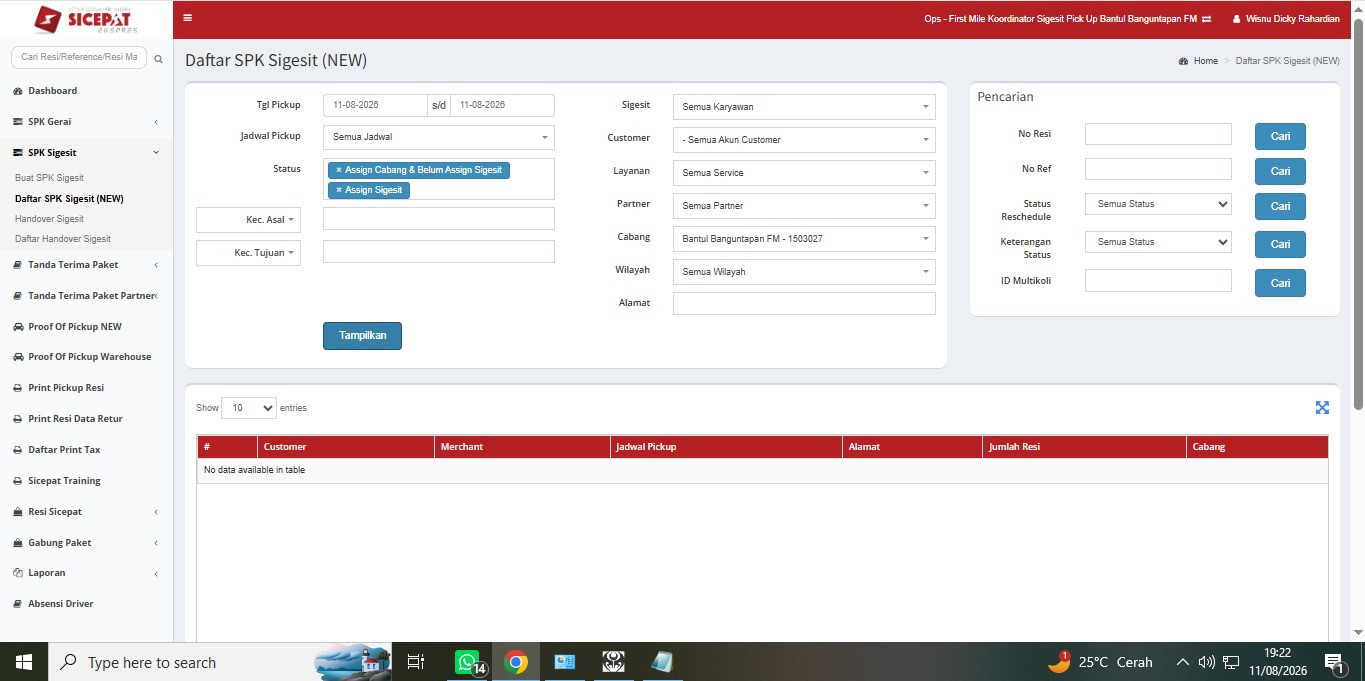Open the Jadwal Pickup dropdown

[438, 137]
